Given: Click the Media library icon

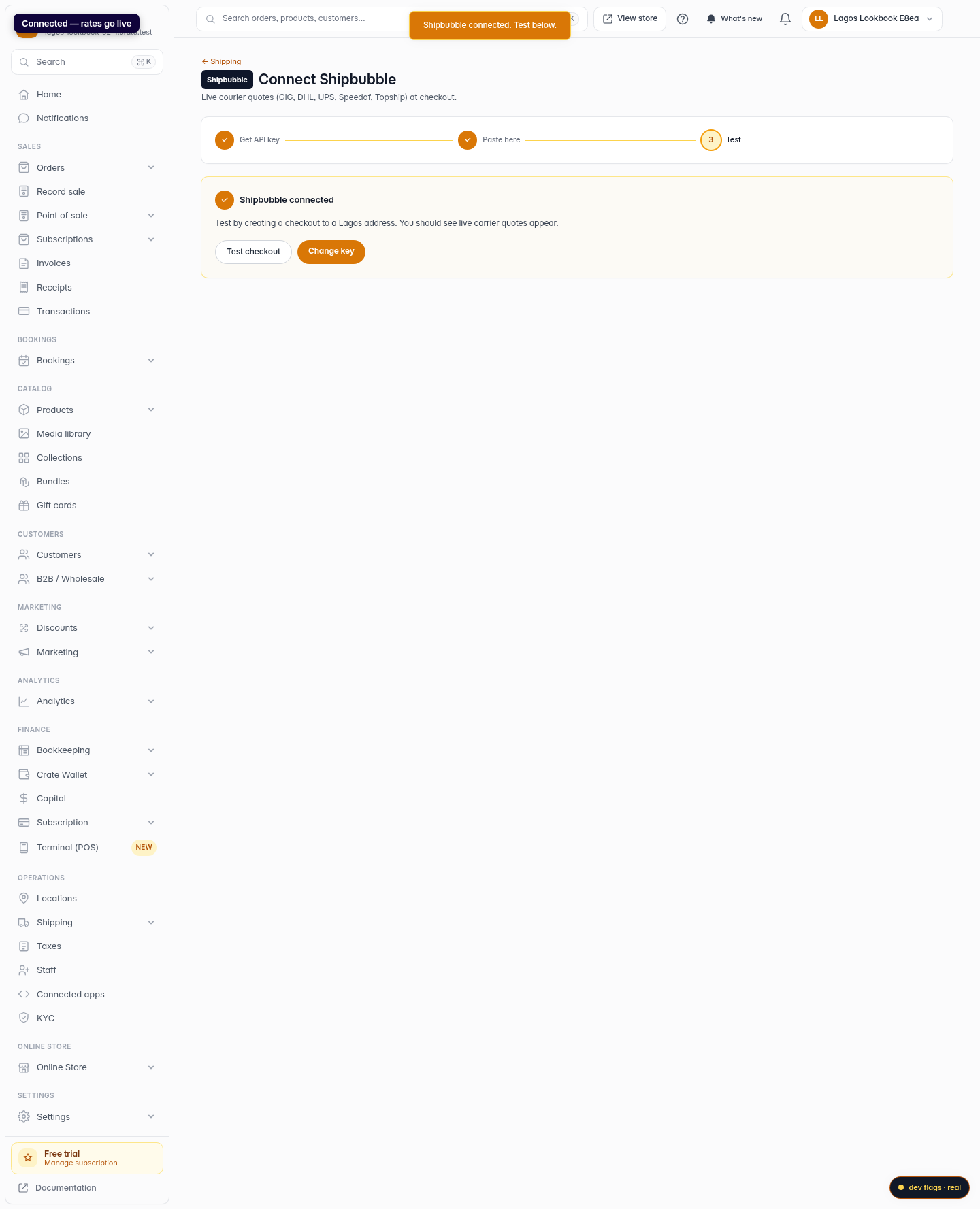Looking at the screenshot, I should point(24,434).
